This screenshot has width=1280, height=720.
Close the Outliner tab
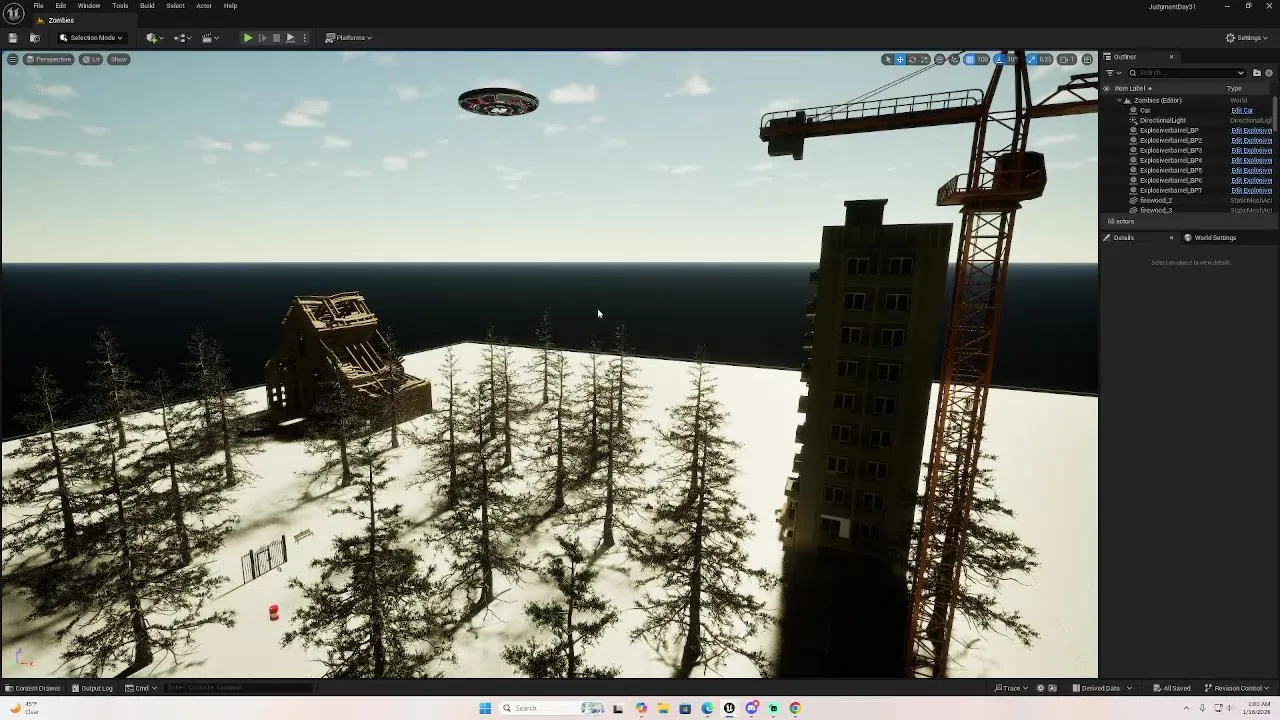[x=1171, y=57]
